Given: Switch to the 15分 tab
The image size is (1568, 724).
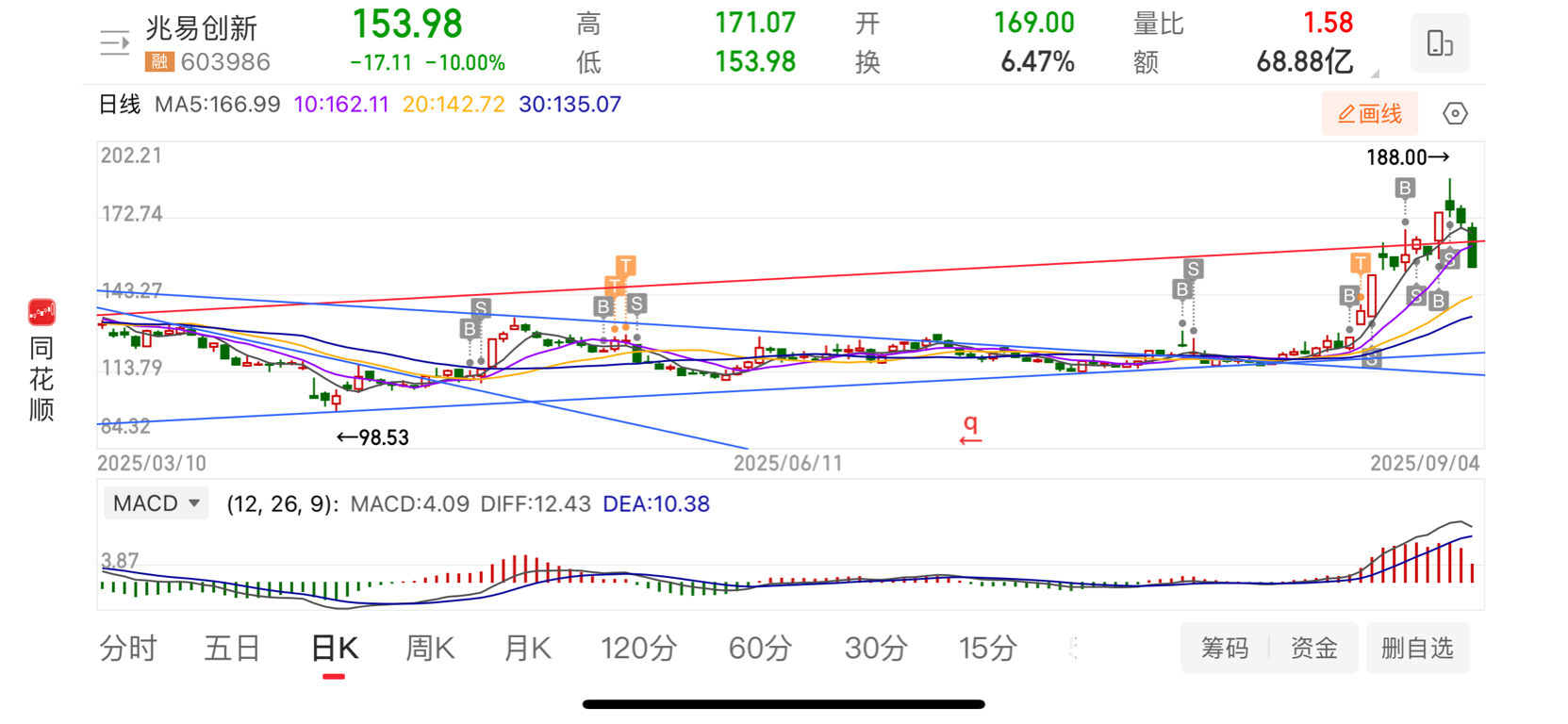Looking at the screenshot, I should point(988,649).
